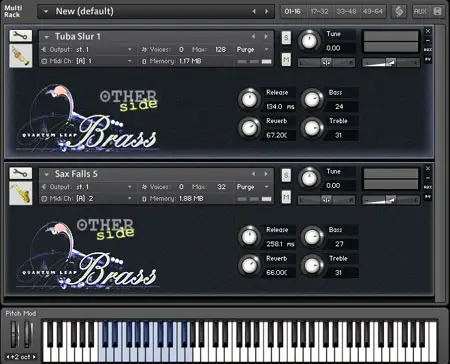This screenshot has height=364, width=450.
Task: Click the Sax Falls 5 max voices value 32
Action: point(221,187)
